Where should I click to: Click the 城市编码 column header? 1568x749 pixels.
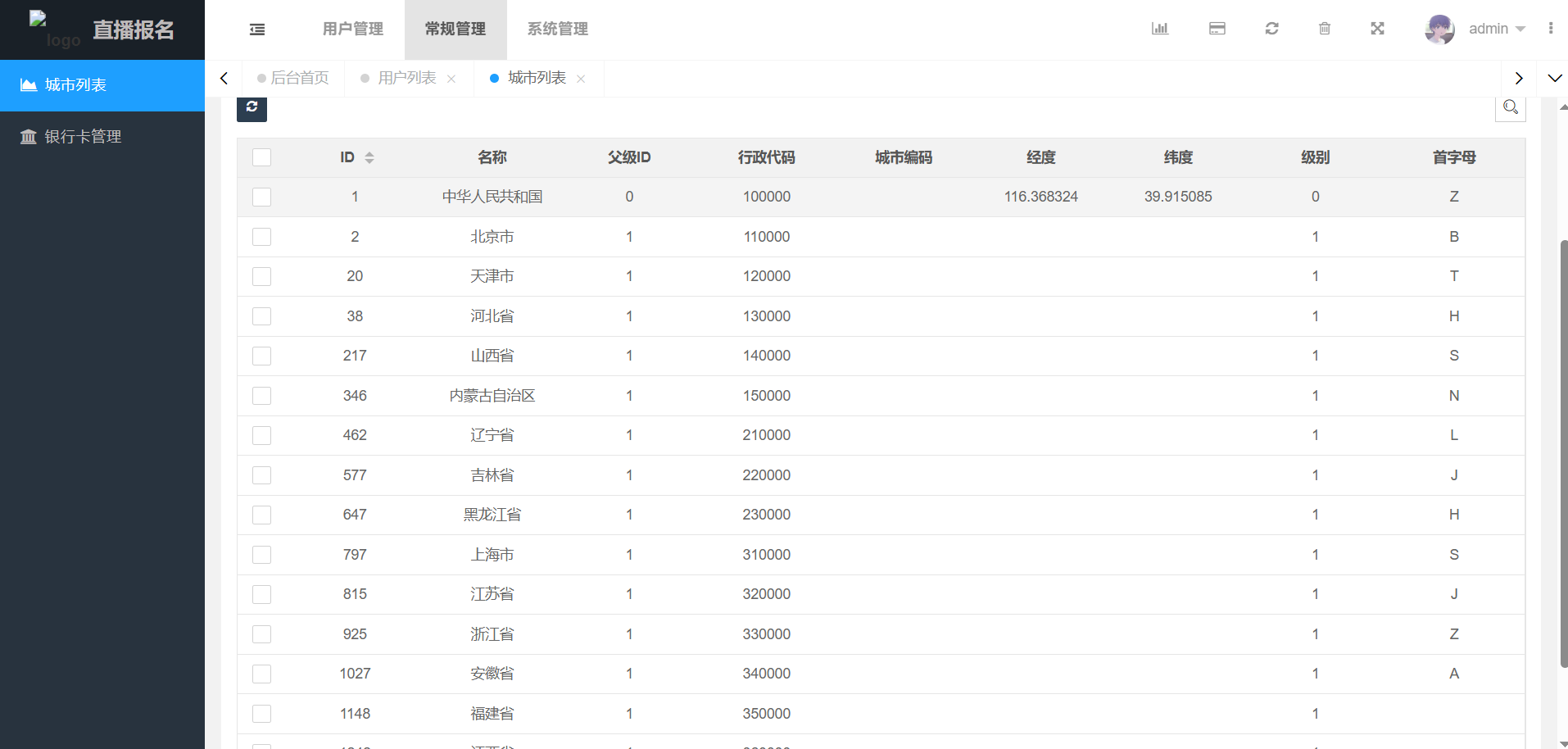tap(904, 157)
